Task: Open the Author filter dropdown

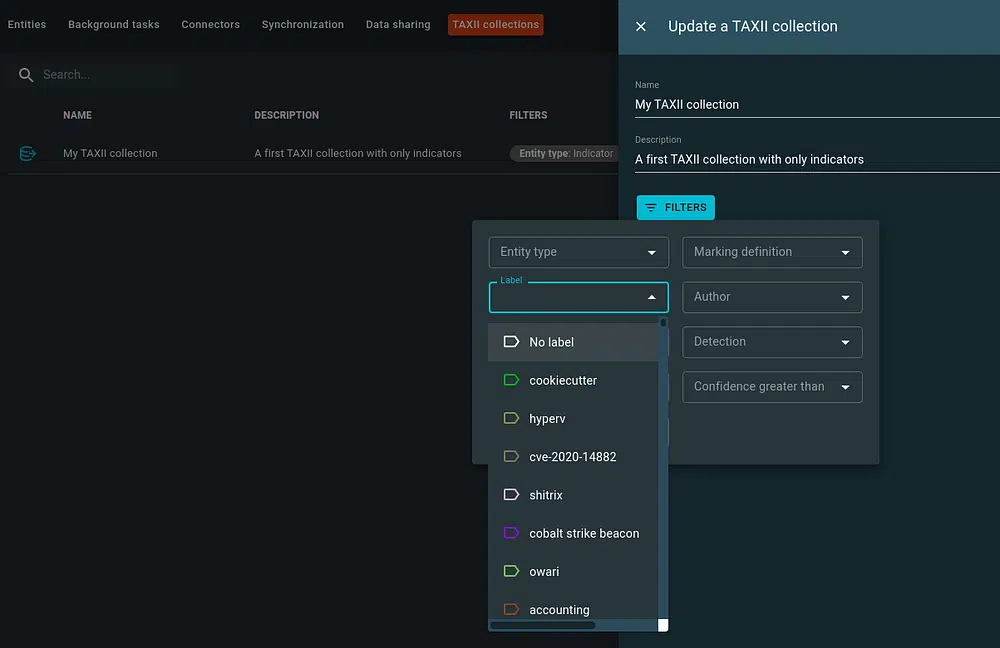Action: point(772,297)
